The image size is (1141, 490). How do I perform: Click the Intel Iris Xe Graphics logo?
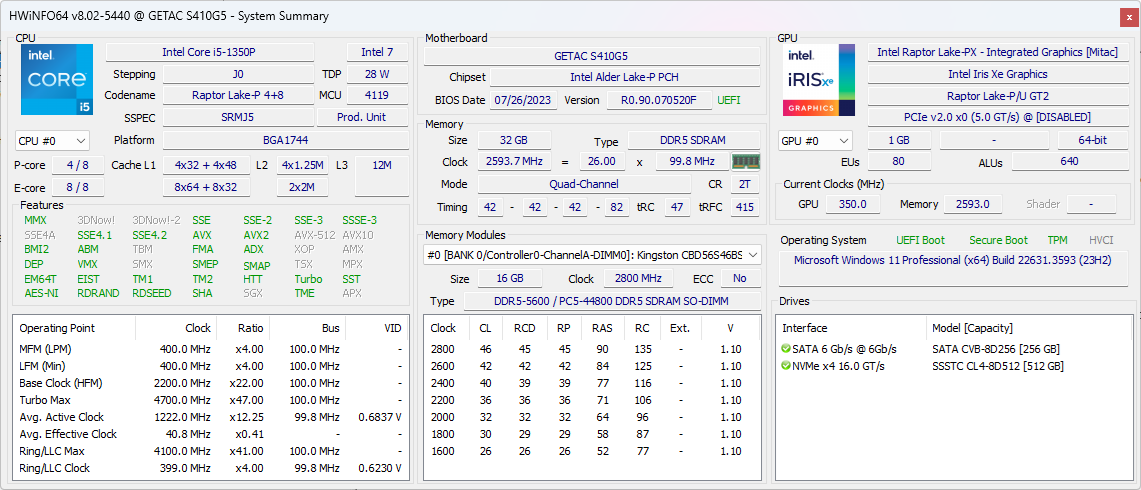click(x=818, y=80)
